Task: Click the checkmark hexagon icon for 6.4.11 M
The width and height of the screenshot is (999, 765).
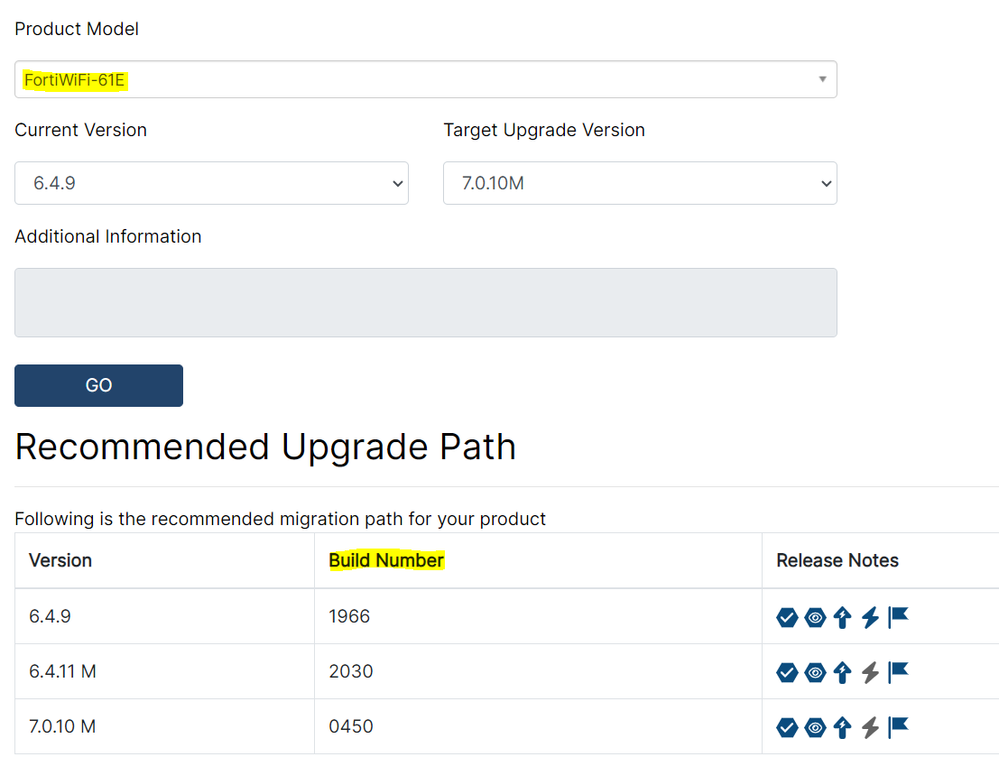Action: pyautogui.click(x=787, y=673)
